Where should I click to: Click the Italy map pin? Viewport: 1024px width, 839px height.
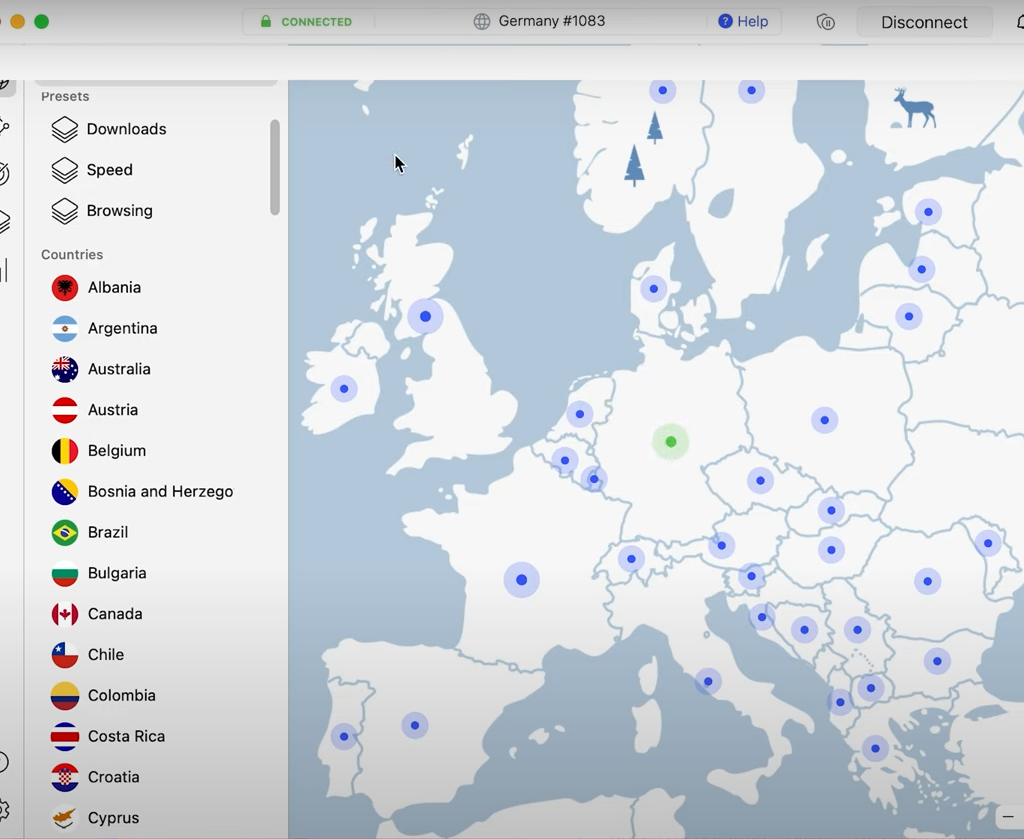(708, 682)
